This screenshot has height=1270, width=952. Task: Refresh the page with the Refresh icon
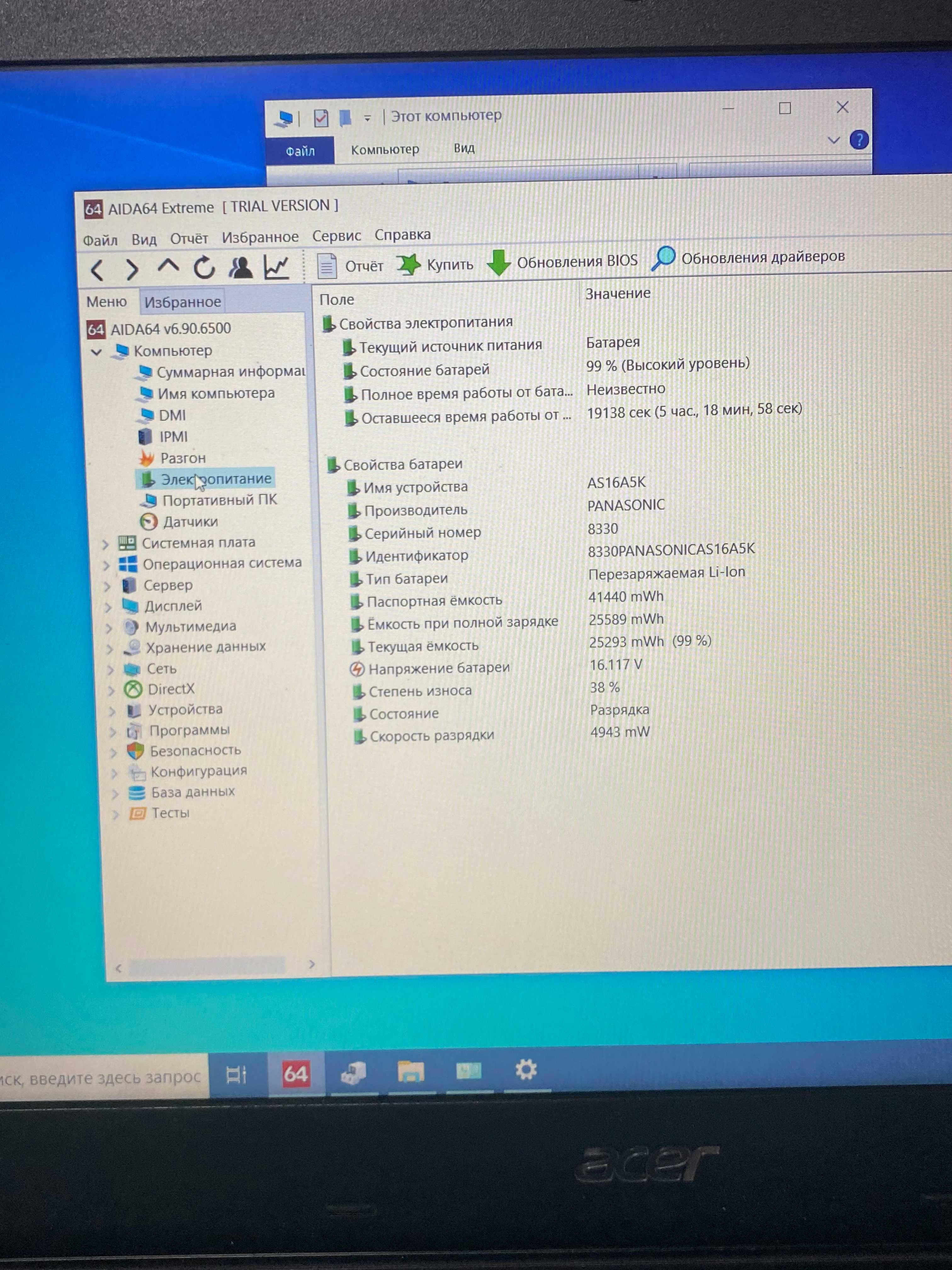[204, 267]
